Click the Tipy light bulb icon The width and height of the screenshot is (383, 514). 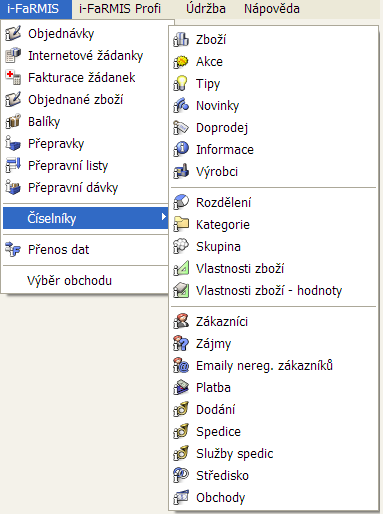[x=181, y=83]
